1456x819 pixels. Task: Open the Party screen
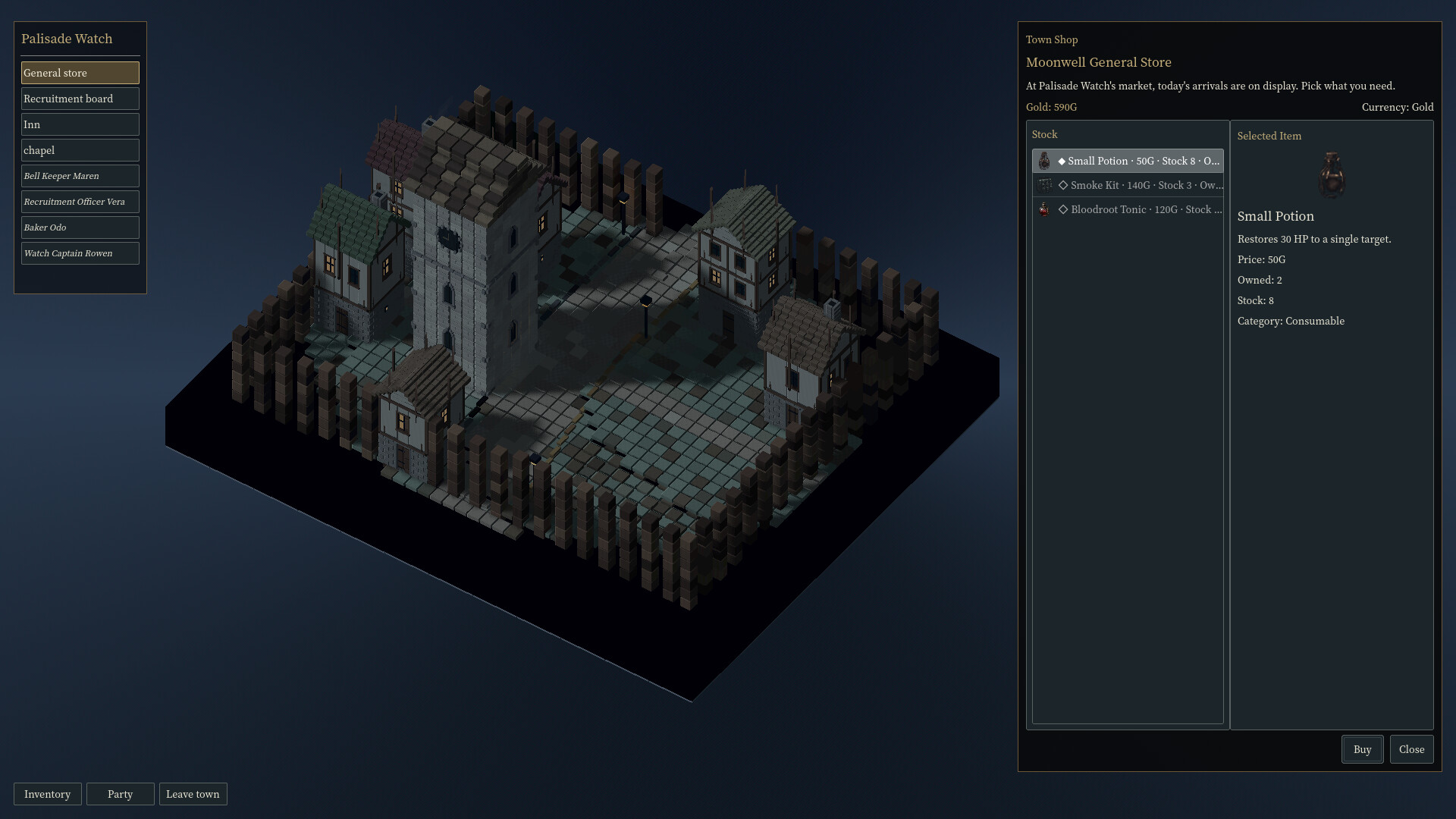120,794
